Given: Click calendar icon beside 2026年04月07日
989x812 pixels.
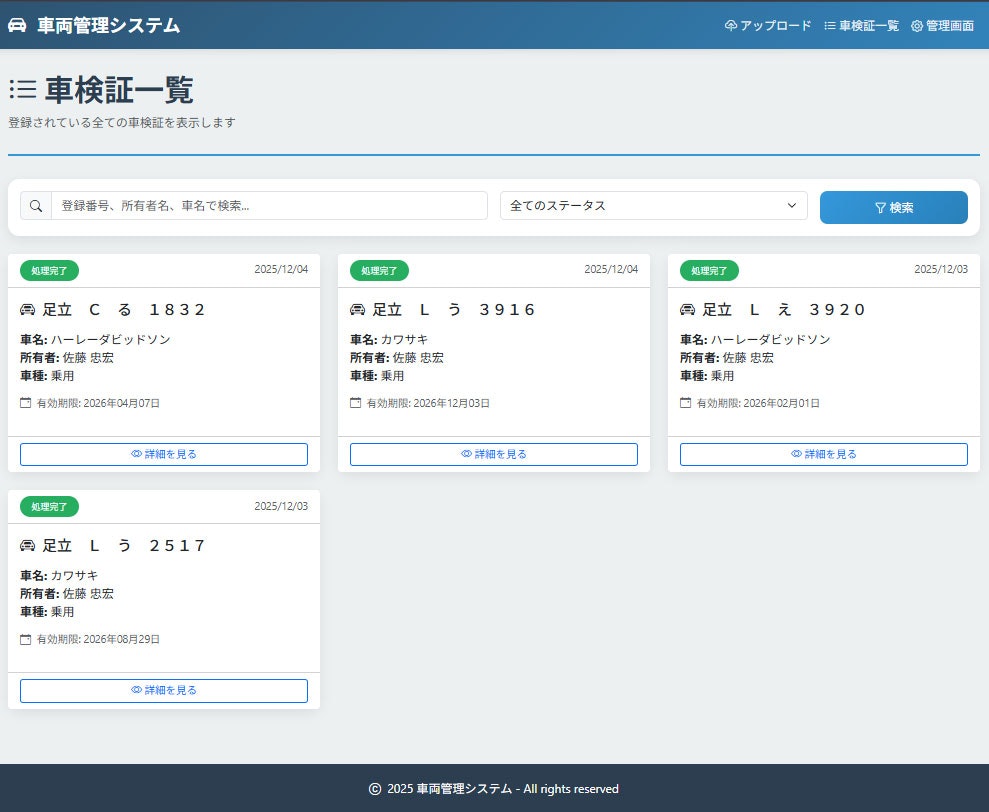Looking at the screenshot, I should pyautogui.click(x=25, y=403).
